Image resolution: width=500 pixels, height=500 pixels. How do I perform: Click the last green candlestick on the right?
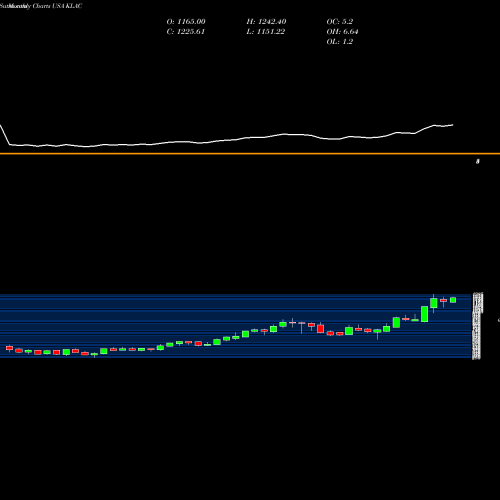click(453, 300)
